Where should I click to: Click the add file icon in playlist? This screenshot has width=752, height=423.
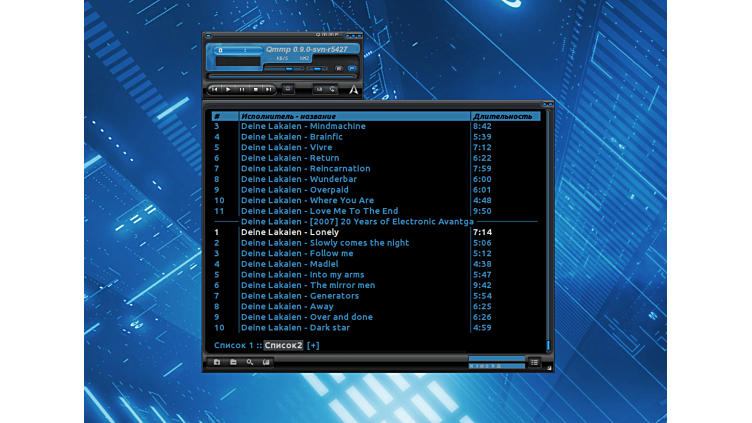[x=217, y=362]
